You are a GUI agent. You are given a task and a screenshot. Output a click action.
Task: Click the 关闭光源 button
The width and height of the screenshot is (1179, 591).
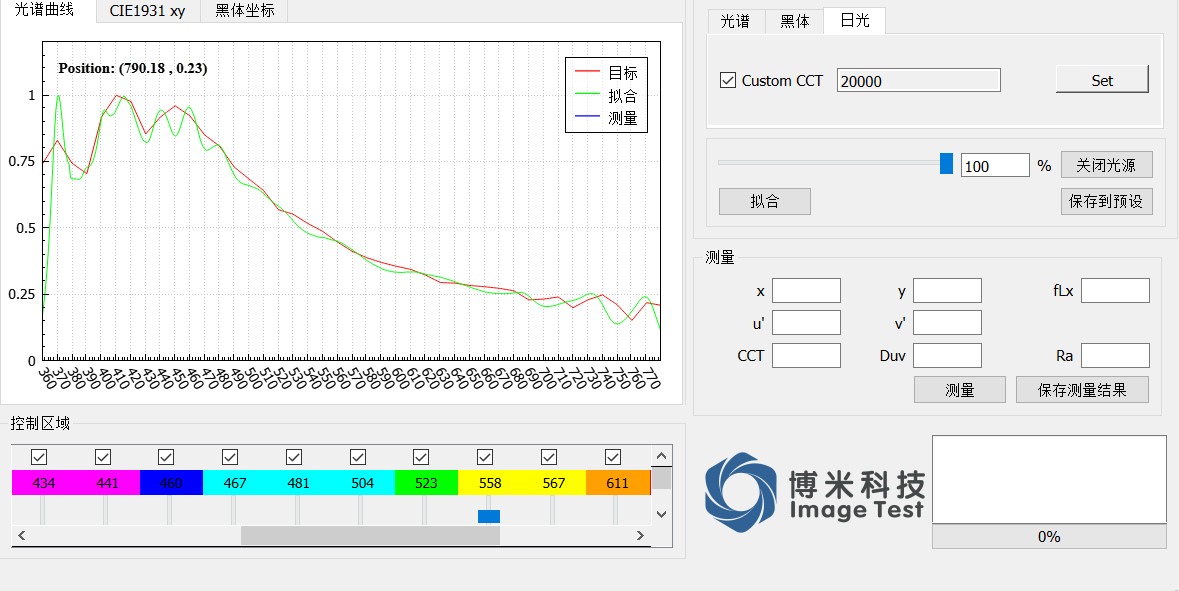click(1107, 165)
